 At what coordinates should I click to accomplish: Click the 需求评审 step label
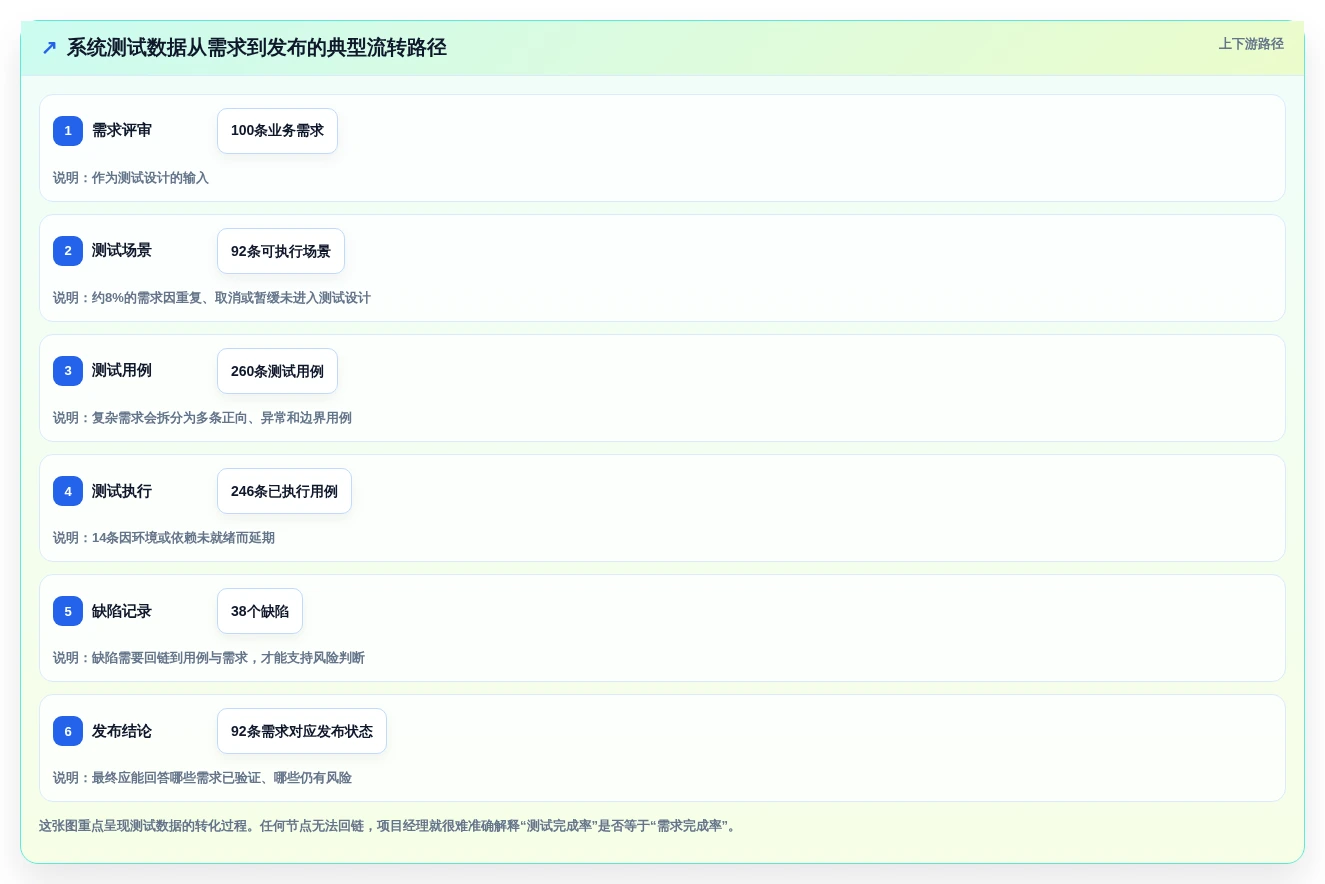pyautogui.click(x=122, y=131)
